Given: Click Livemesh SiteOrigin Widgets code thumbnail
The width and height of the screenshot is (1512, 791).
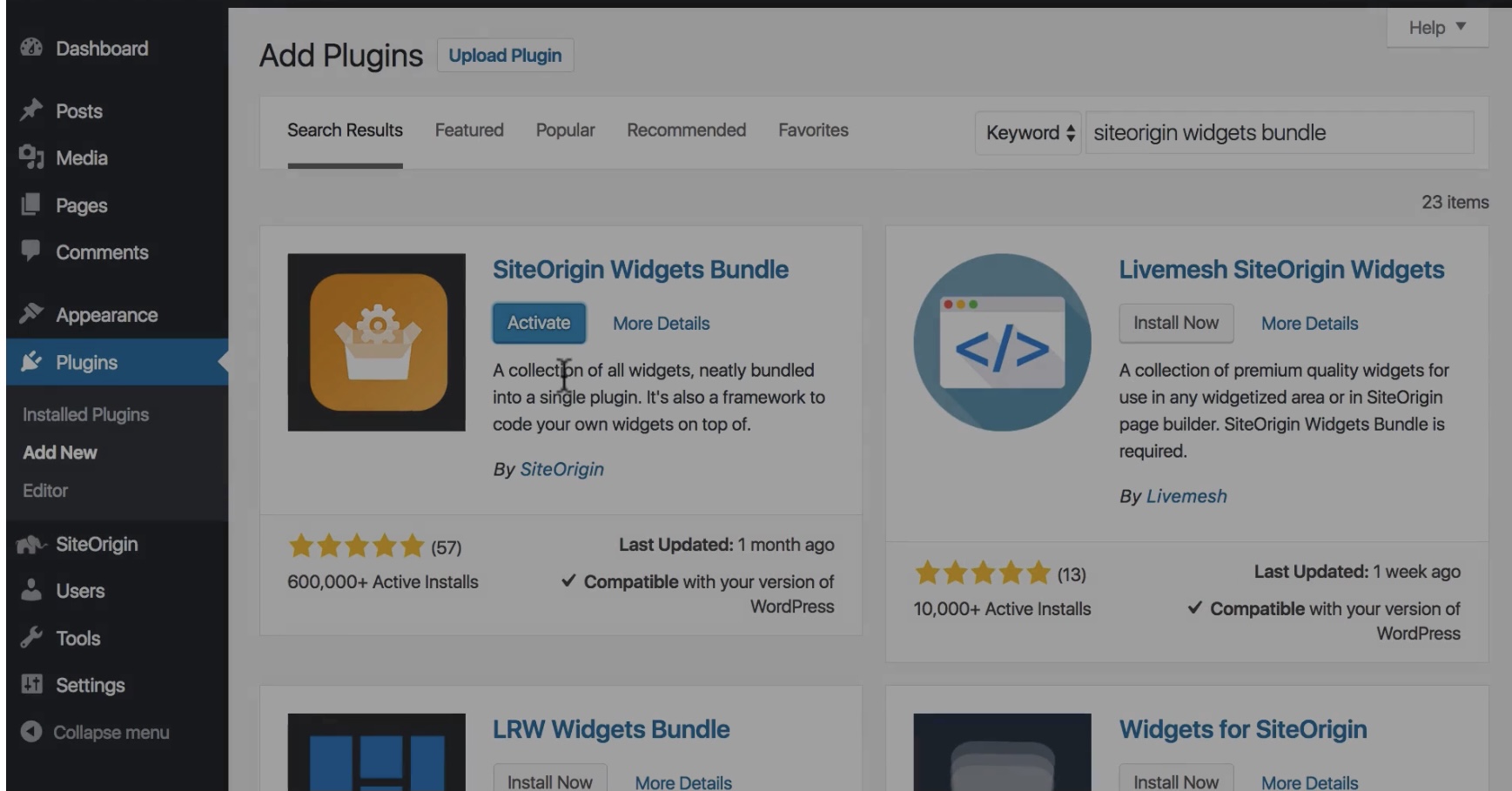Looking at the screenshot, I should 1002,342.
